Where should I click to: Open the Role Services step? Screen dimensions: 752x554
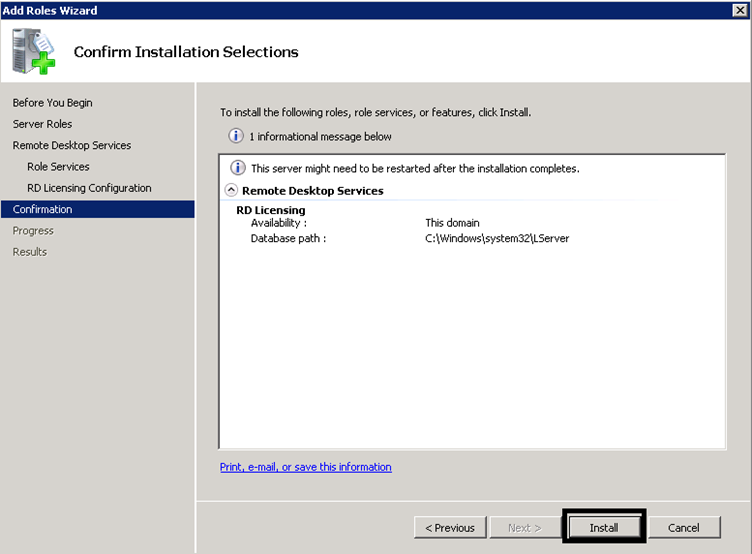pyautogui.click(x=58, y=166)
